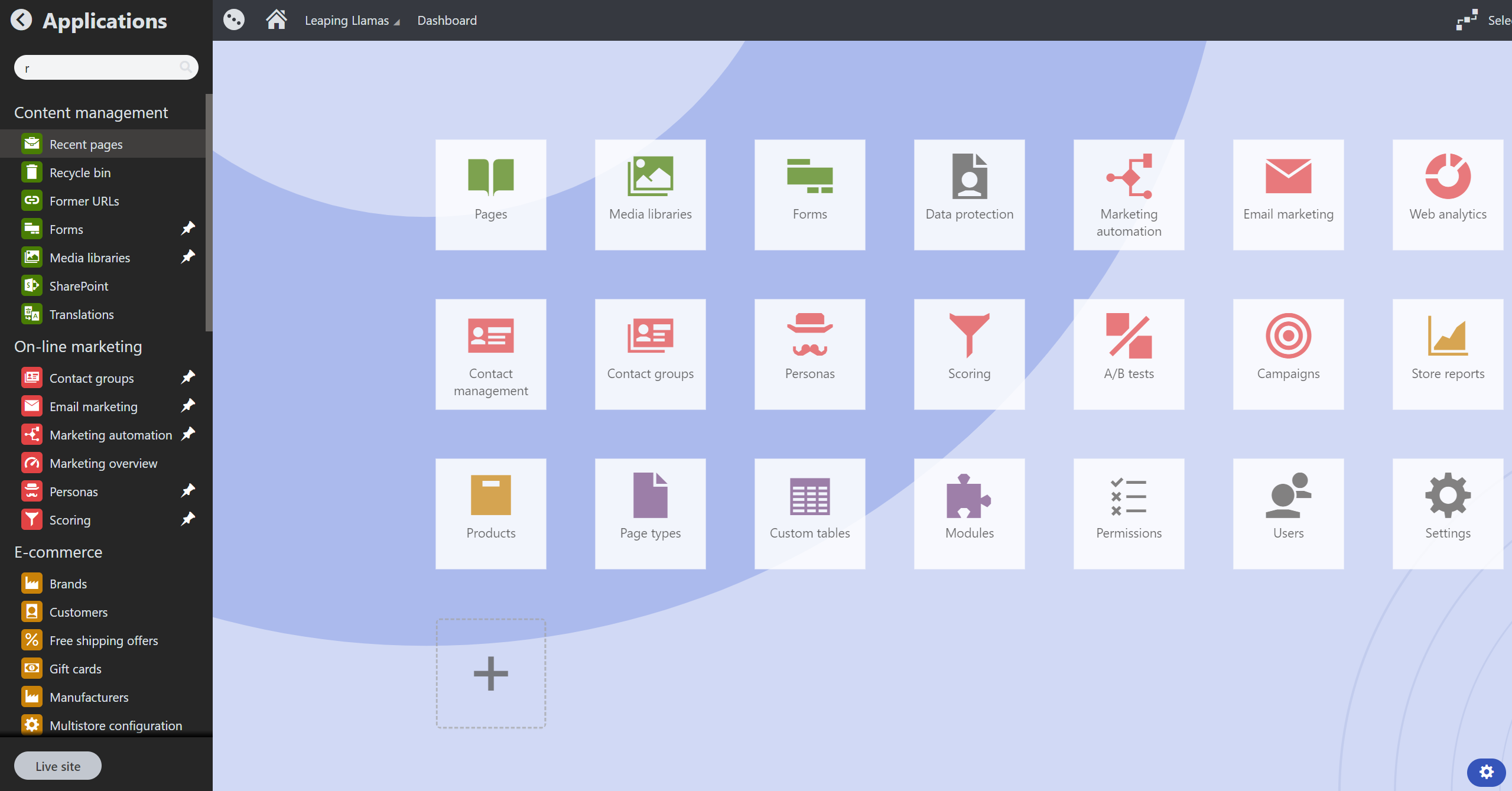Image resolution: width=1512 pixels, height=791 pixels.
Task: Open the Marketing automation dashboard tile
Action: click(1129, 194)
